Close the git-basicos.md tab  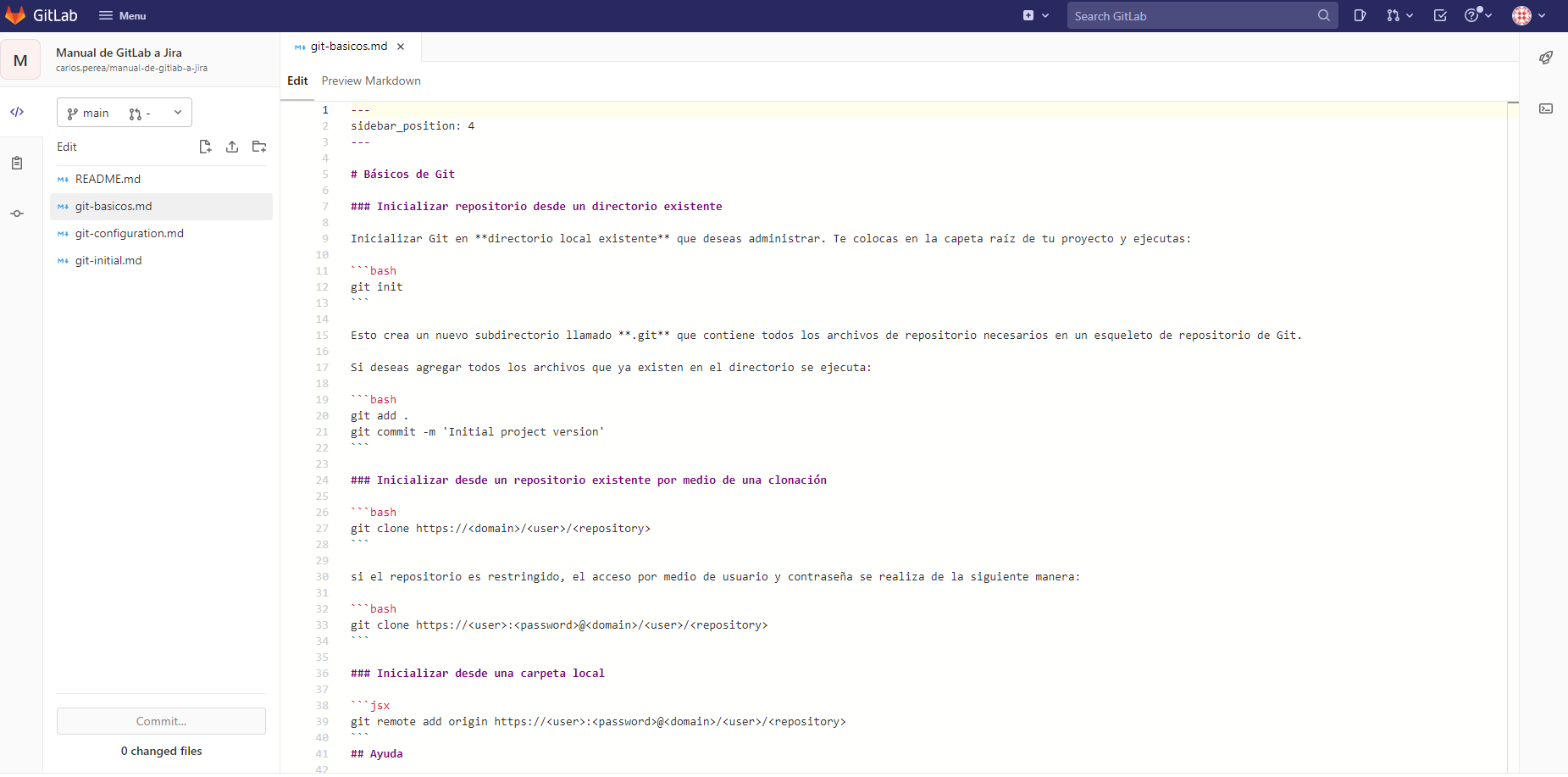(401, 47)
